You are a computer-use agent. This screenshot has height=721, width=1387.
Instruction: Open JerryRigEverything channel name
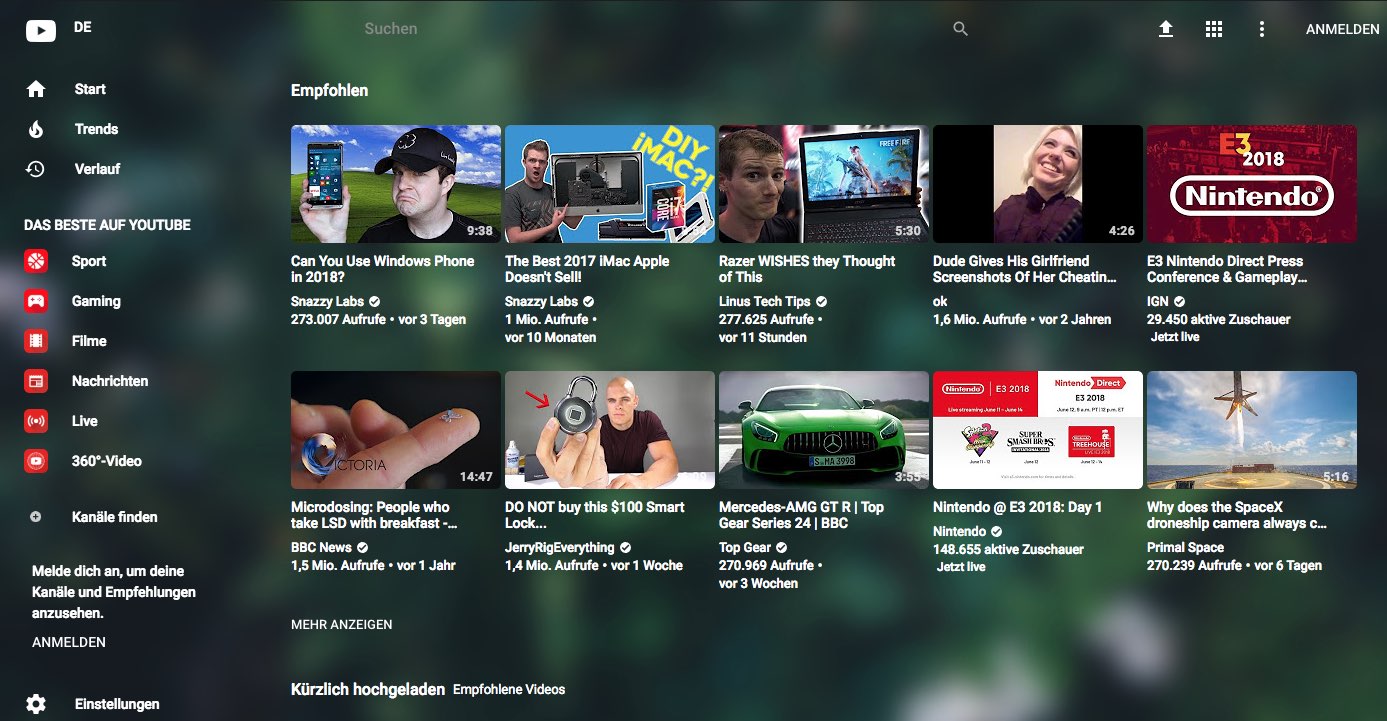click(560, 547)
